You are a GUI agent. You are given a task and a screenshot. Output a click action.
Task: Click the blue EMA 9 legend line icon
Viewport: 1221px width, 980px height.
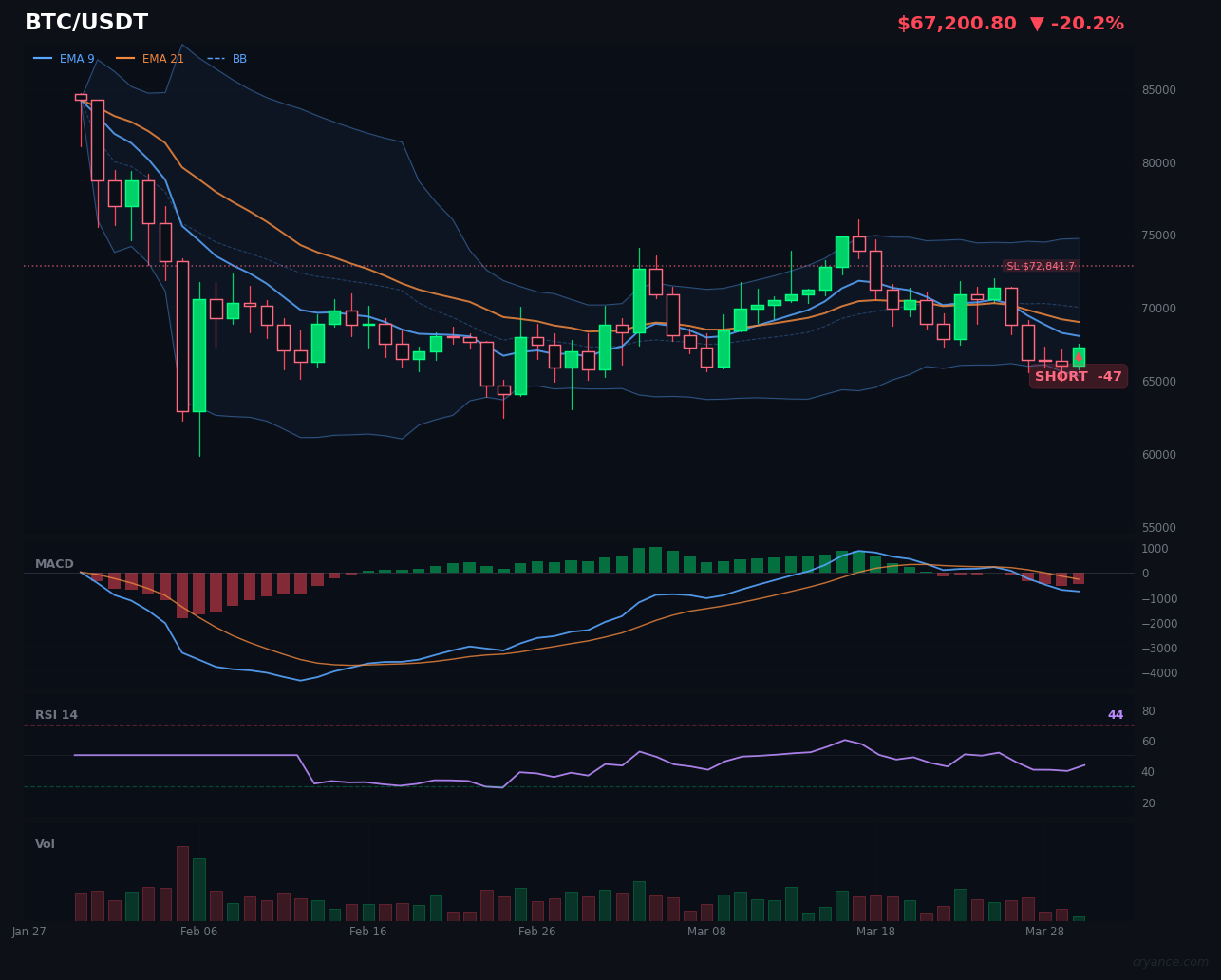(x=42, y=58)
